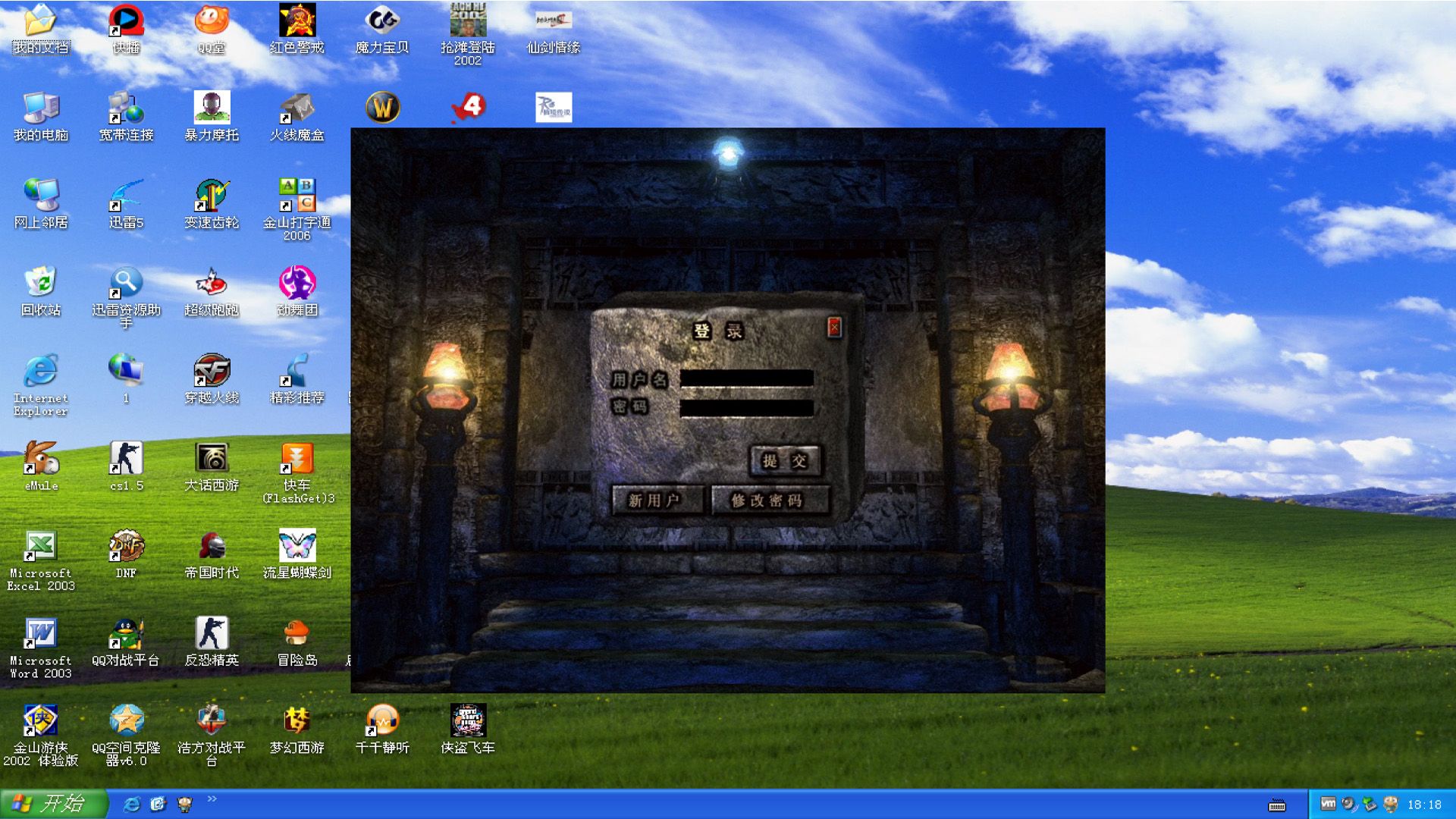Select the 劲舞团 desktop icon
The width and height of the screenshot is (1456, 819).
[x=297, y=292]
